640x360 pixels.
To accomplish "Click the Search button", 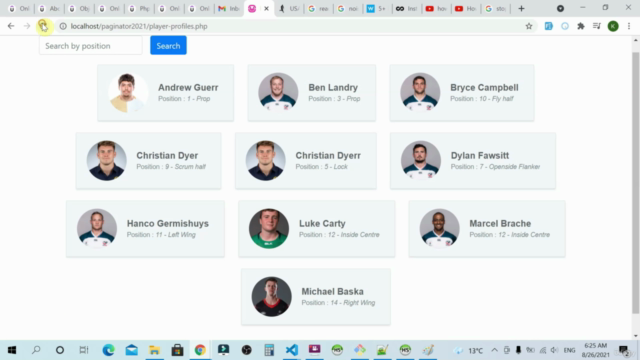I will tap(168, 46).
